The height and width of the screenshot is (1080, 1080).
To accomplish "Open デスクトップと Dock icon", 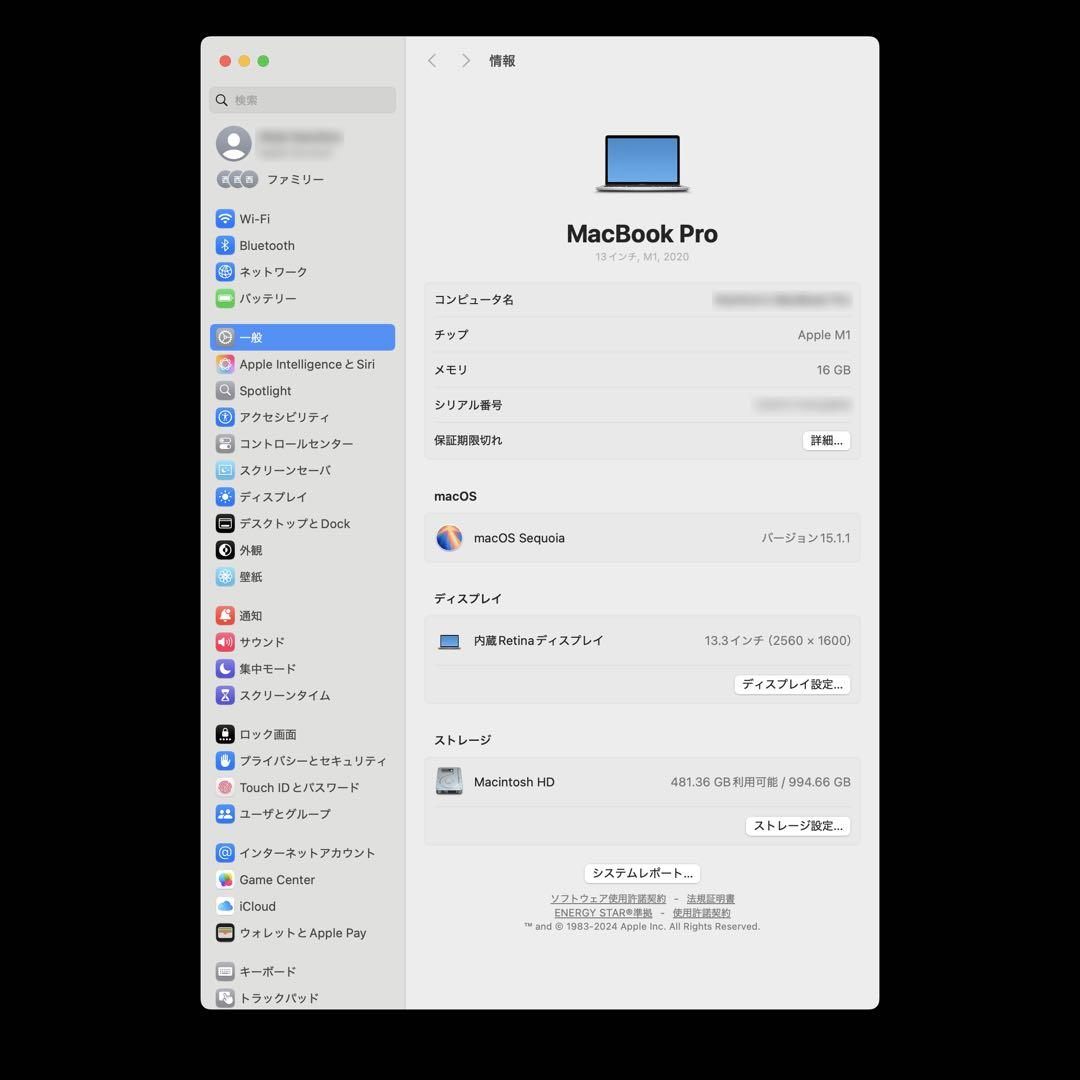I will [x=225, y=523].
